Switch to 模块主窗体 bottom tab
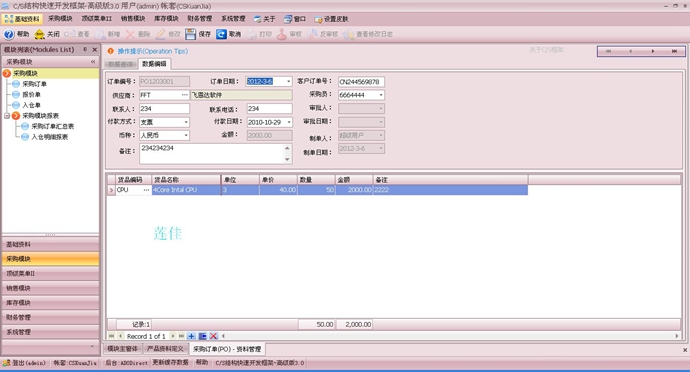The image size is (690, 372). tap(123, 349)
